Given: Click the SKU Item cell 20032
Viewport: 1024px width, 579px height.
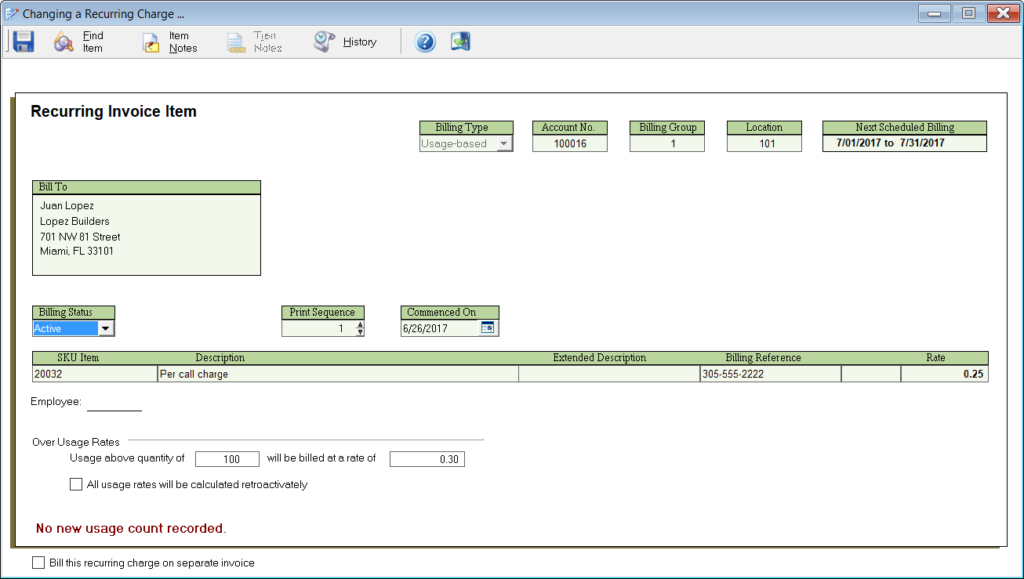Looking at the screenshot, I should [x=94, y=374].
